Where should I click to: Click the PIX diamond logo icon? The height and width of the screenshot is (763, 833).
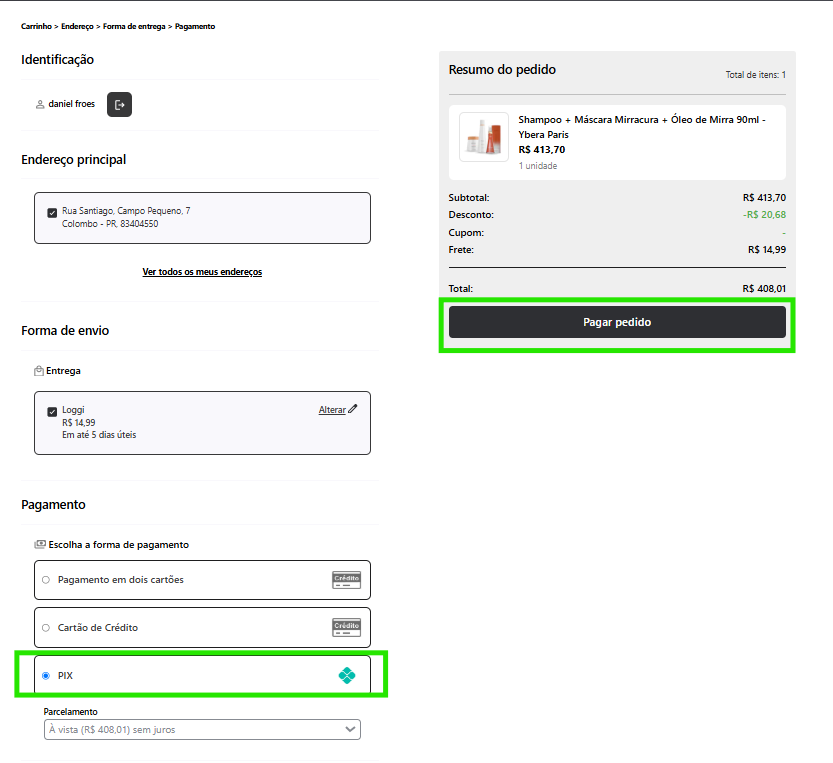click(x=347, y=675)
